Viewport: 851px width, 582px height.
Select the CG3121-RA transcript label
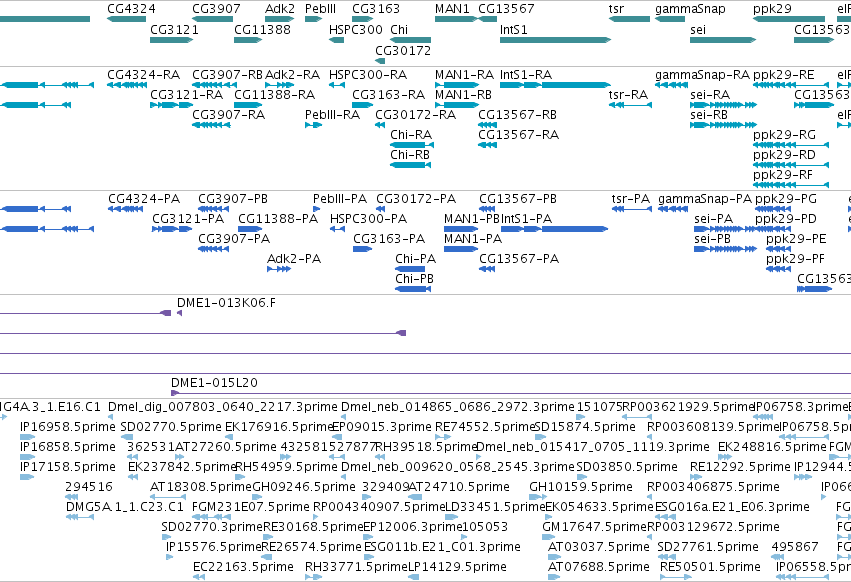point(186,94)
